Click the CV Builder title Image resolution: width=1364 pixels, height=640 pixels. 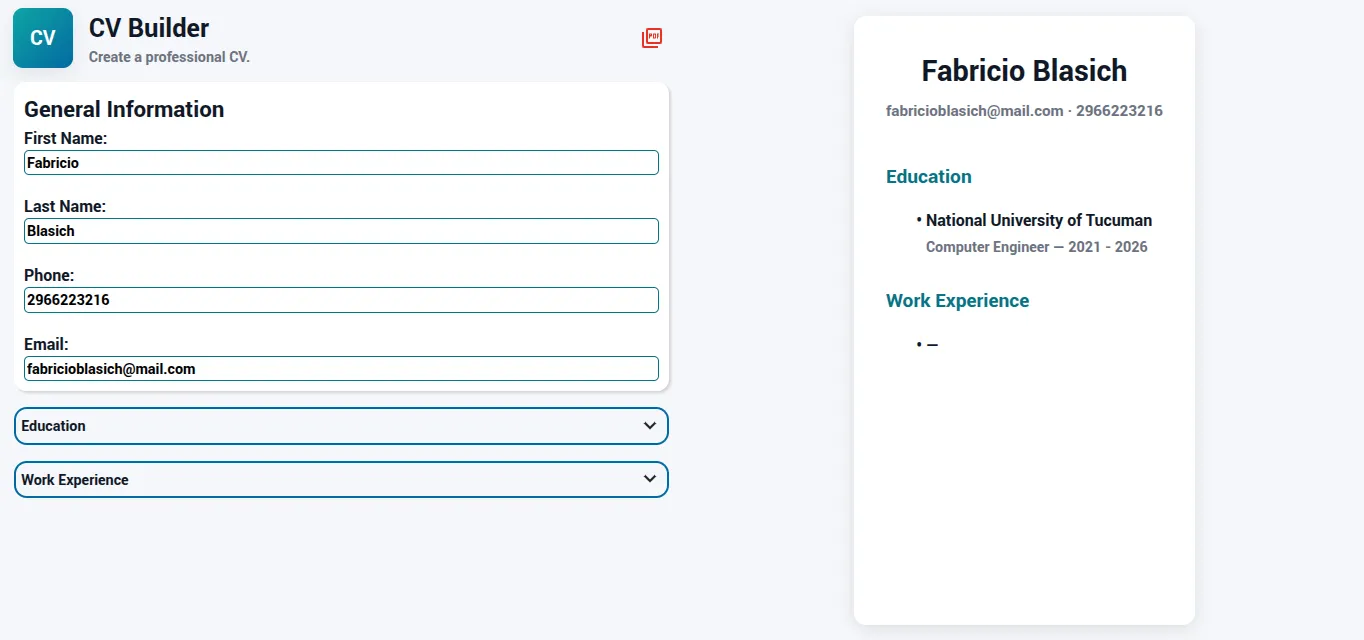pyautogui.click(x=148, y=28)
